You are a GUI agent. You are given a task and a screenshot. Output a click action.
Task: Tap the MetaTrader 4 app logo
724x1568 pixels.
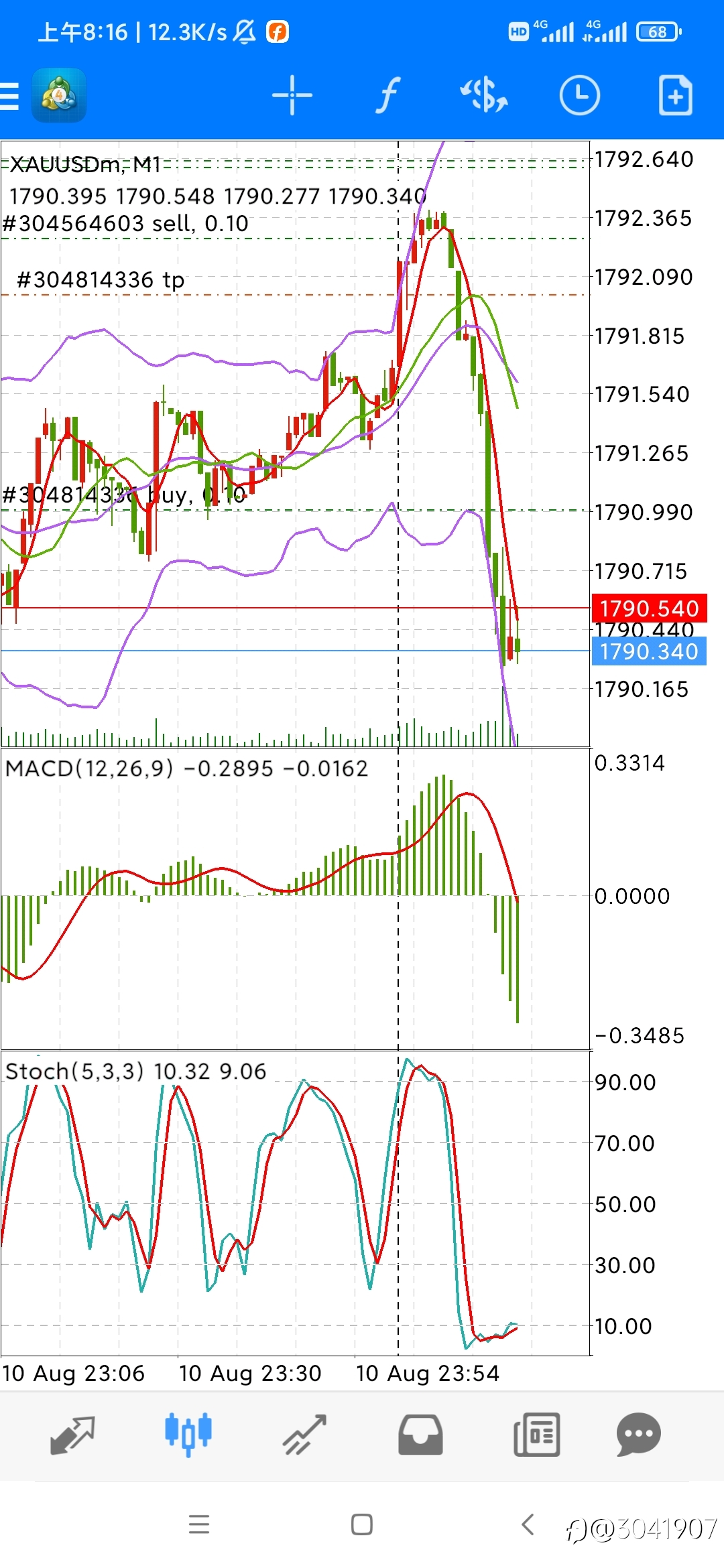(59, 95)
